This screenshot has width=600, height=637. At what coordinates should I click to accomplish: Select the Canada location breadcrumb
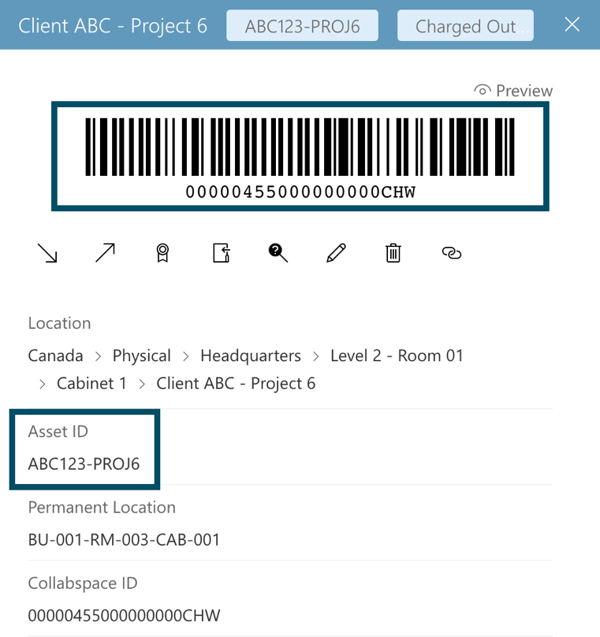click(x=56, y=356)
